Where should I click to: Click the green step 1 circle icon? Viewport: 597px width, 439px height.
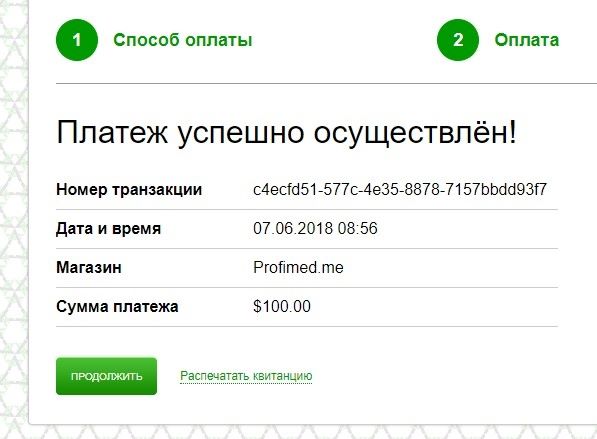77,40
